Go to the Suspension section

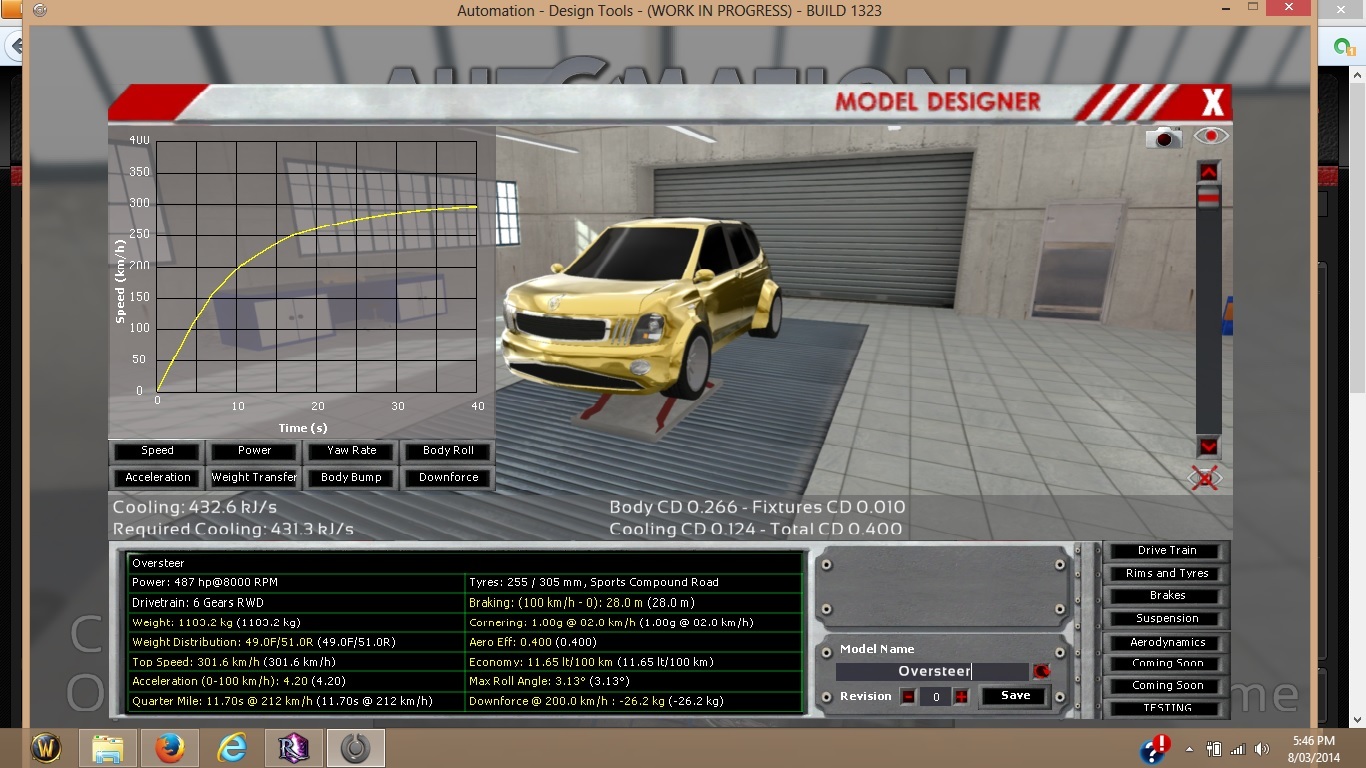[1166, 619]
